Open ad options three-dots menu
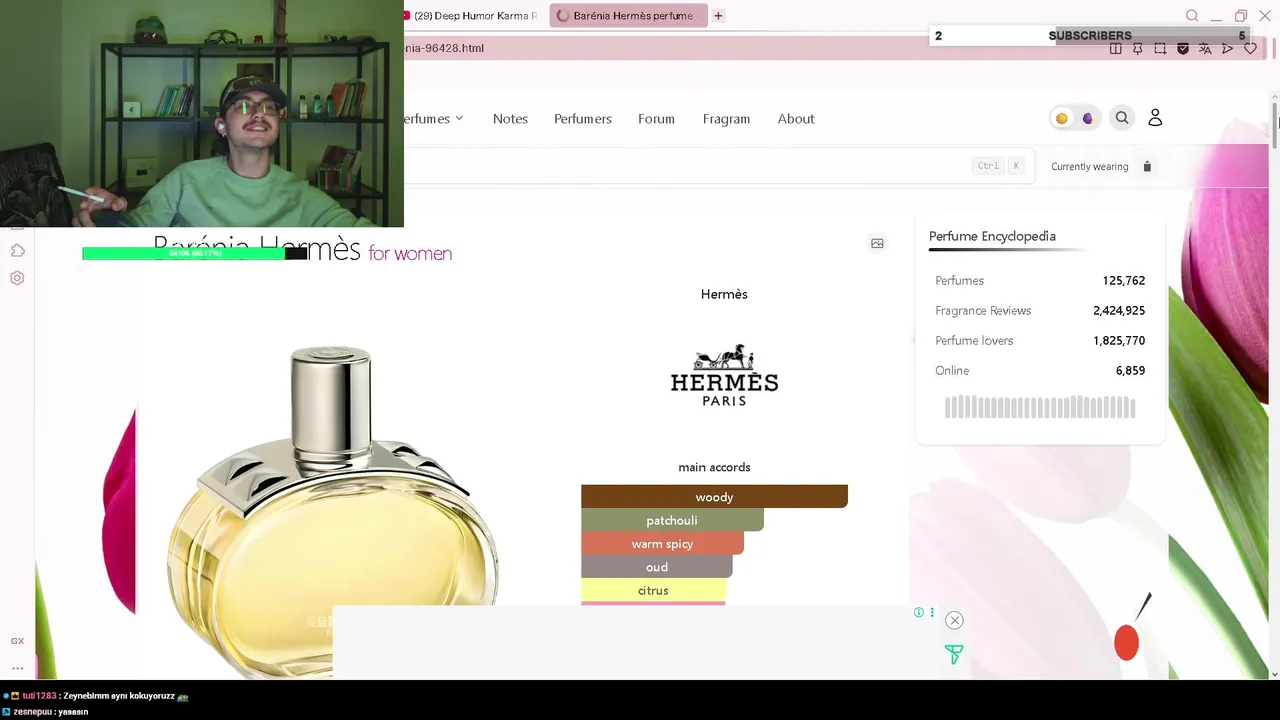This screenshot has width=1280, height=720. (932, 612)
